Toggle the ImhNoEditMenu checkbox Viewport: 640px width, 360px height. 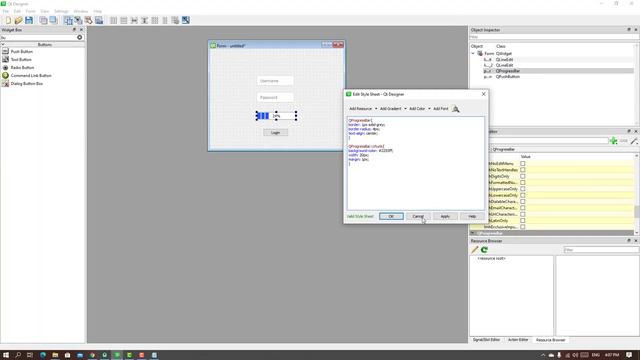[x=522, y=163]
